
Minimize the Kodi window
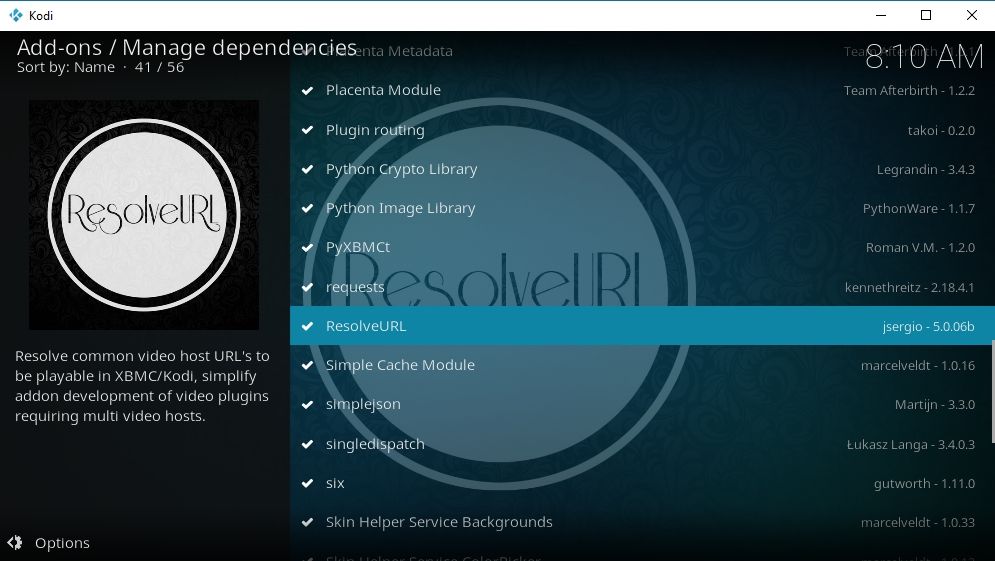881,15
